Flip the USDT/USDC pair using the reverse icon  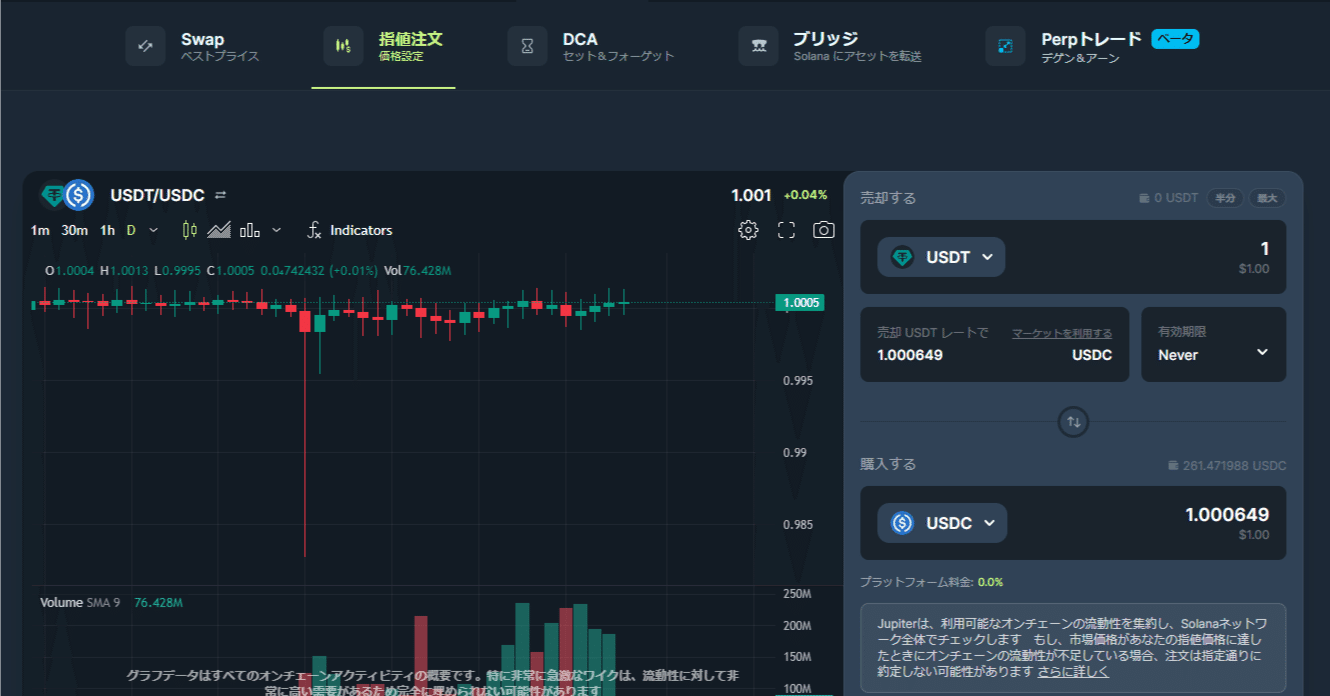(x=222, y=195)
